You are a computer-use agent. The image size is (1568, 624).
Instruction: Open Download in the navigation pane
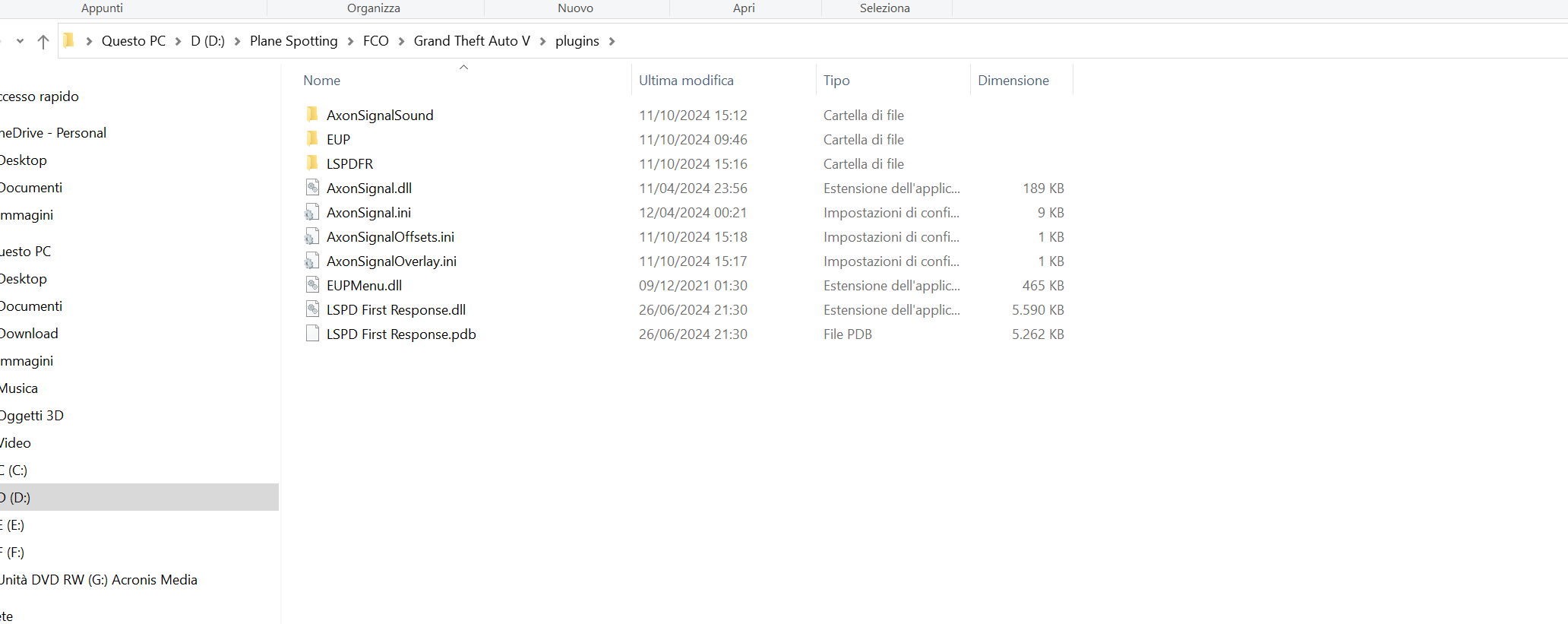click(x=29, y=334)
